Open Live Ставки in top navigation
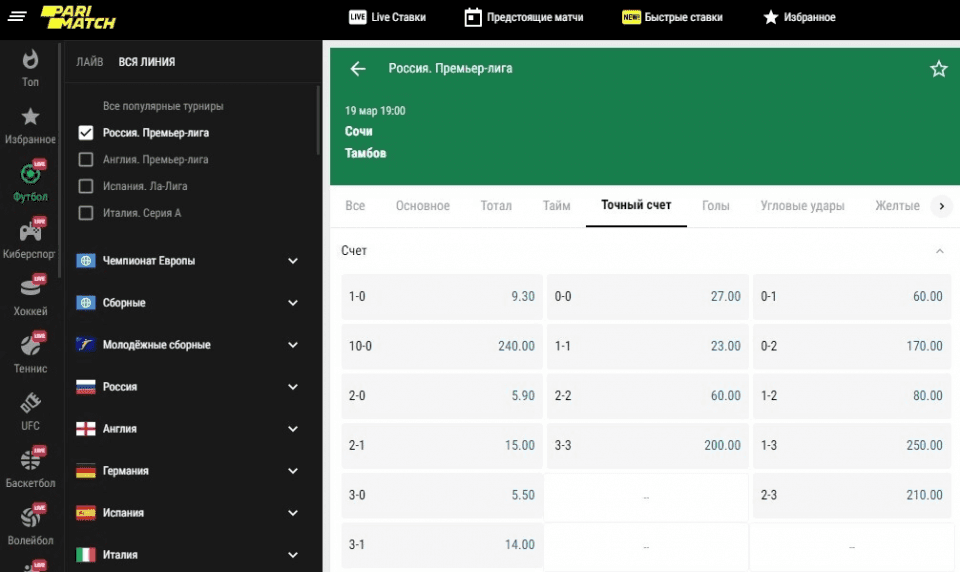The image size is (960, 572). point(386,17)
